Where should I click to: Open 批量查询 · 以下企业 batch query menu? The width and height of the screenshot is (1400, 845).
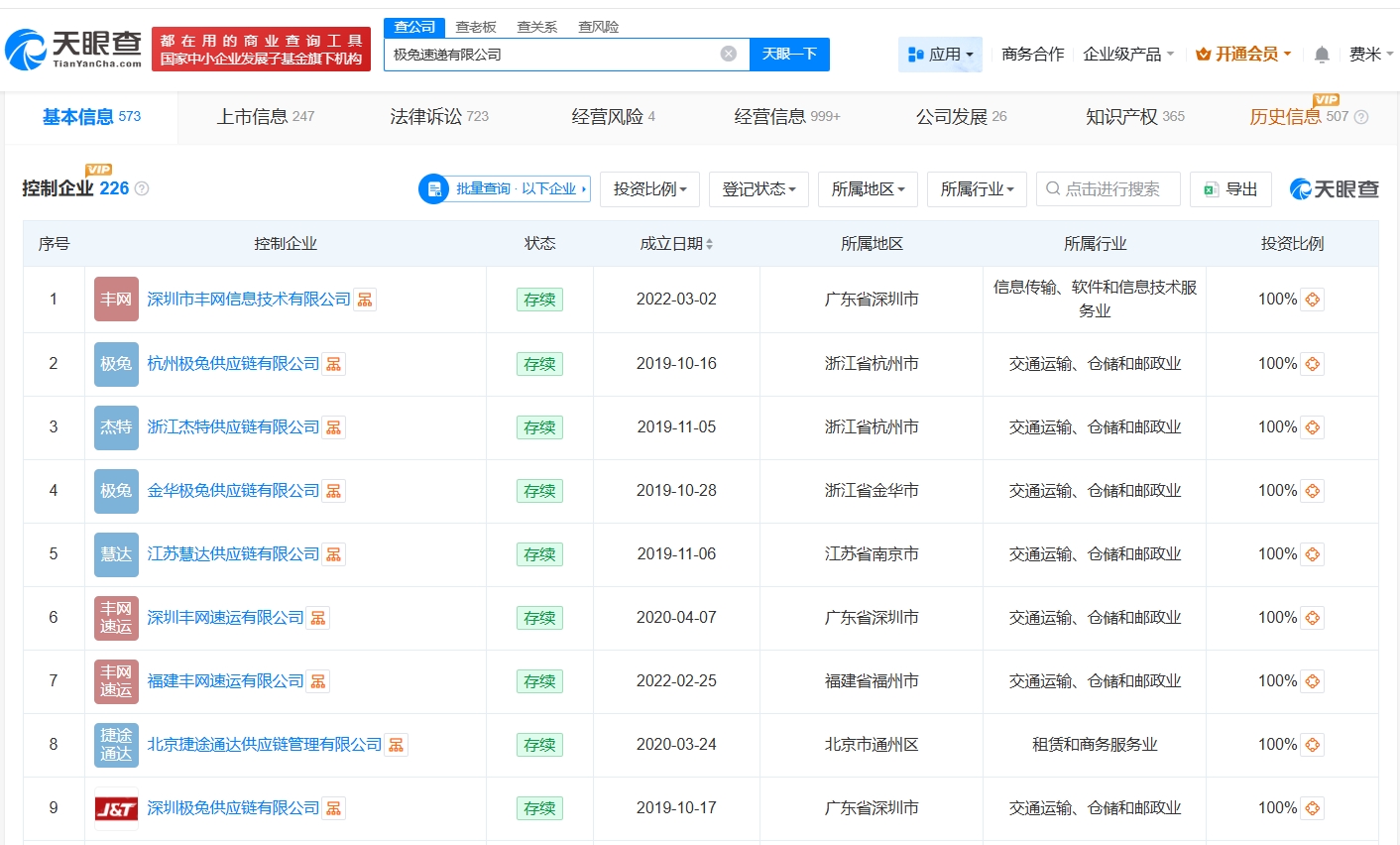[505, 188]
